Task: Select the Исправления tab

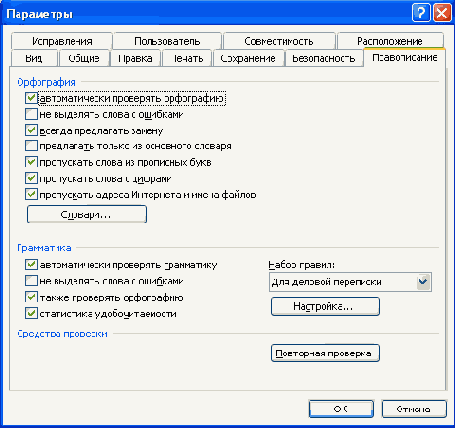Action: click(62, 41)
